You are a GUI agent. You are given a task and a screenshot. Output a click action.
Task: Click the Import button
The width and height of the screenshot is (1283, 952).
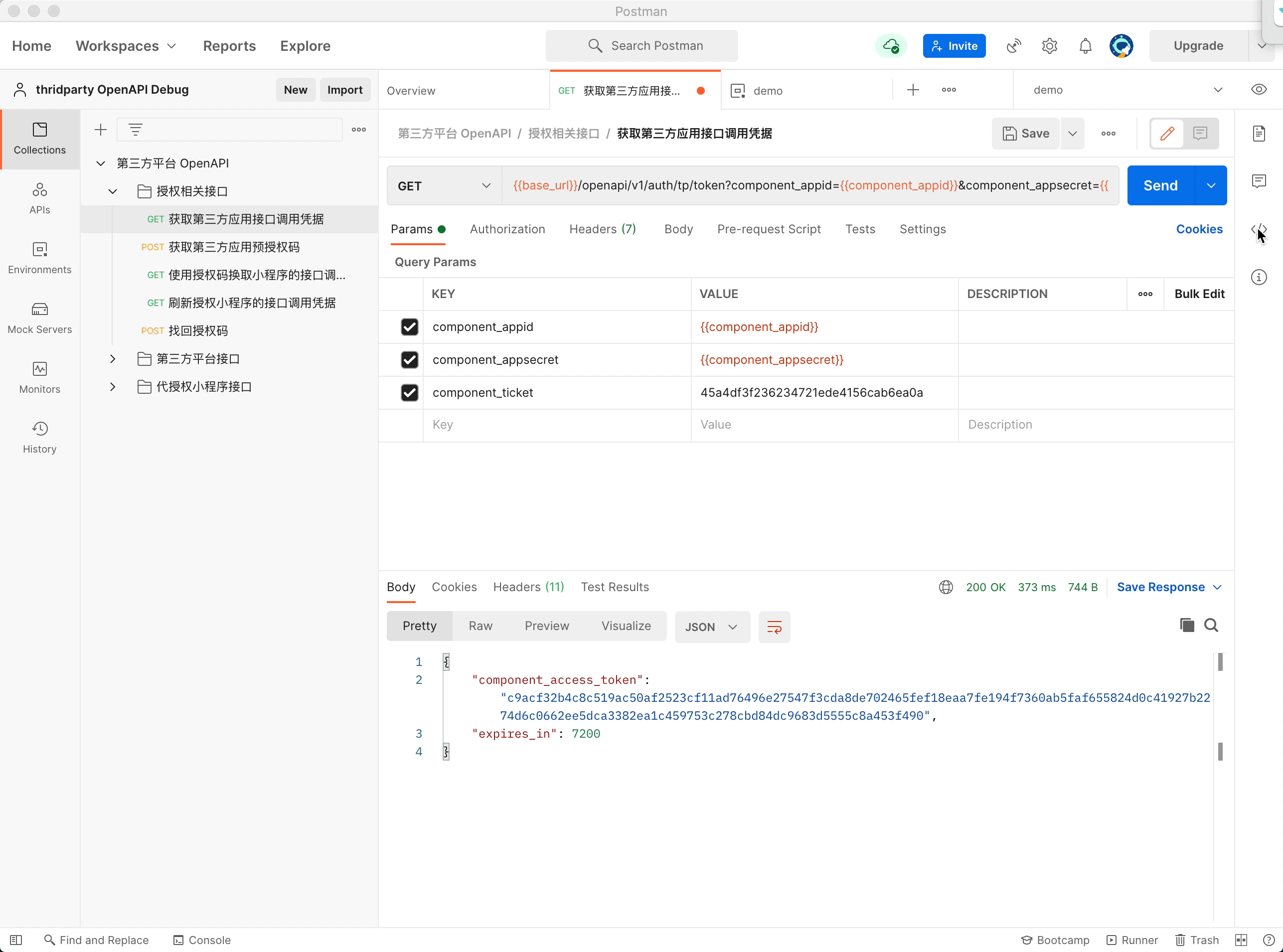coord(344,90)
